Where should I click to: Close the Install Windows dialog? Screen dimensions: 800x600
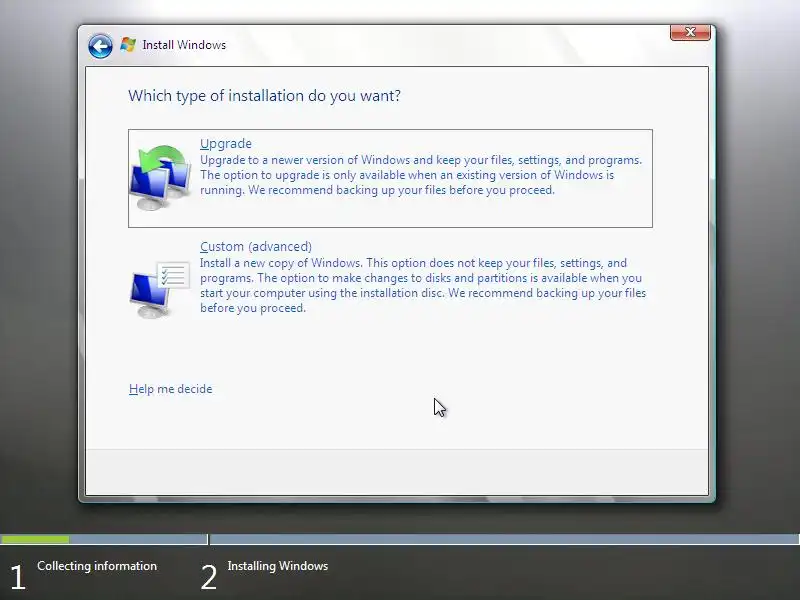click(690, 32)
